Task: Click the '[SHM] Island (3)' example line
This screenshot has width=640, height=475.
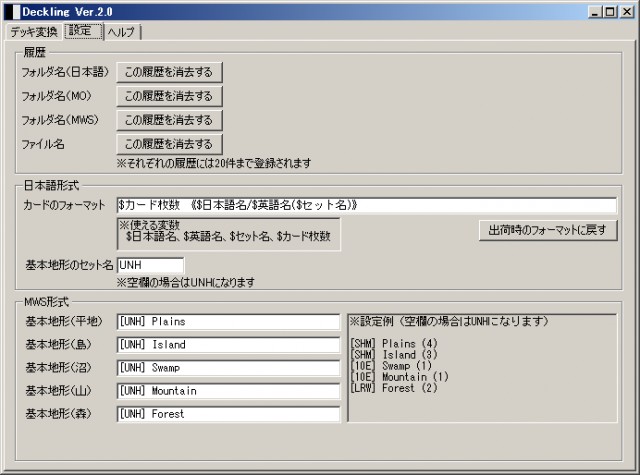Action: tap(394, 355)
